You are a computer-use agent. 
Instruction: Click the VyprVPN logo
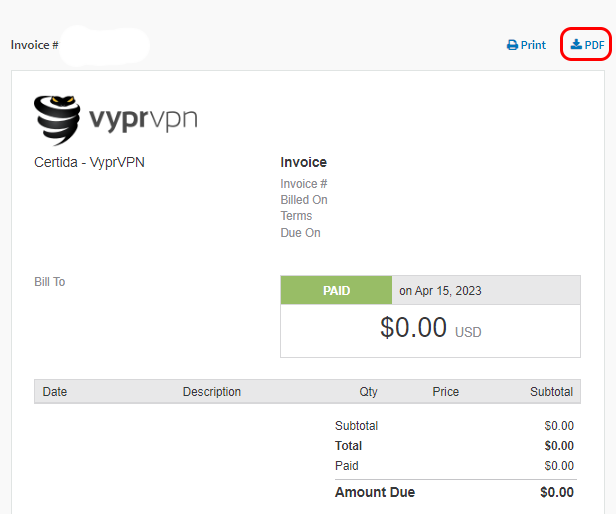(x=116, y=120)
